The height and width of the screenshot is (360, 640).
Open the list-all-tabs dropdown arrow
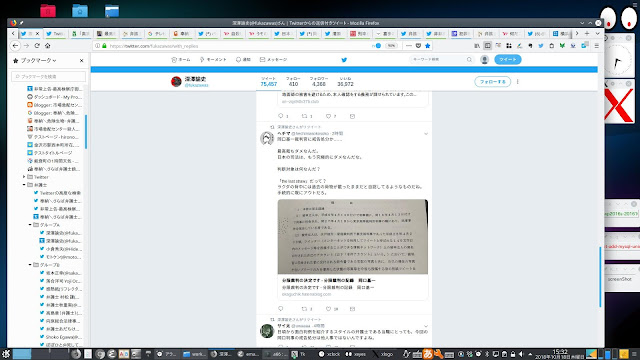[x=597, y=33]
